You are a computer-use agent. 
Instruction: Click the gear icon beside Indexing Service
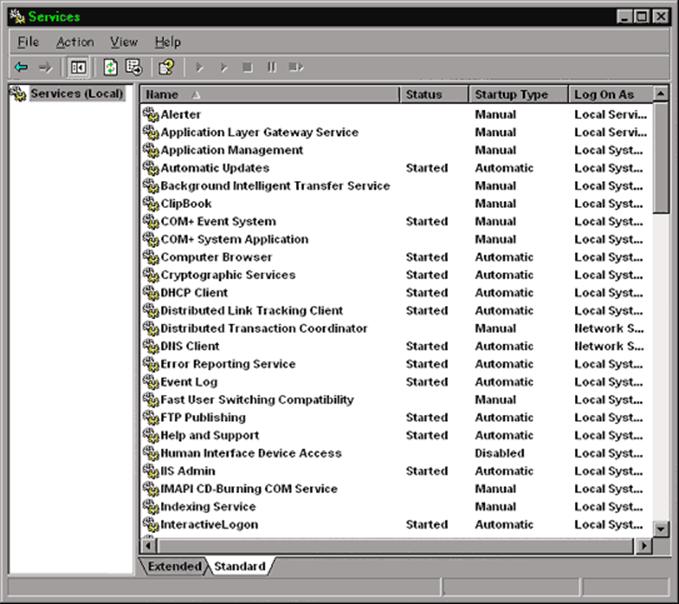pyautogui.click(x=151, y=507)
